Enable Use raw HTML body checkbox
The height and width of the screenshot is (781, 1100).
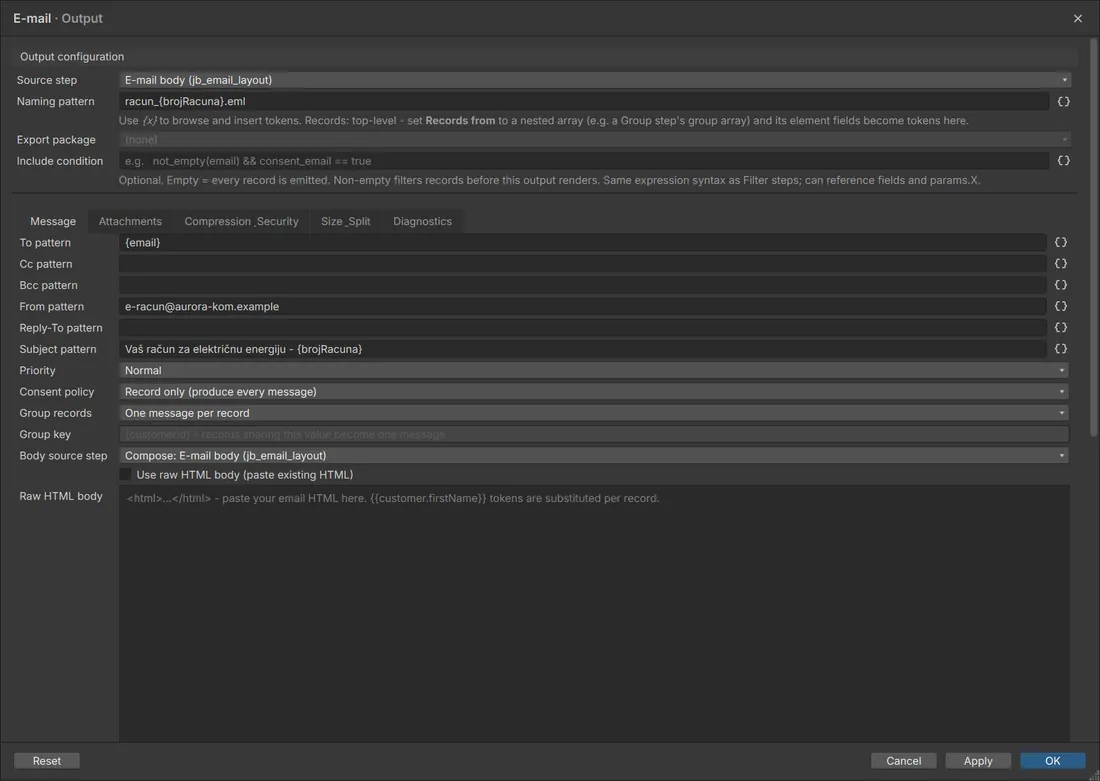point(125,474)
